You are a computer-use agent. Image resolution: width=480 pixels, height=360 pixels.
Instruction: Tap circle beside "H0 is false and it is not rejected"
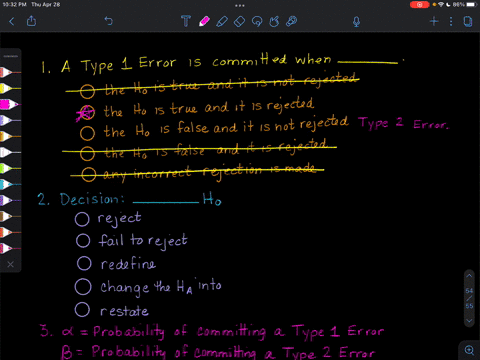pos(87,133)
